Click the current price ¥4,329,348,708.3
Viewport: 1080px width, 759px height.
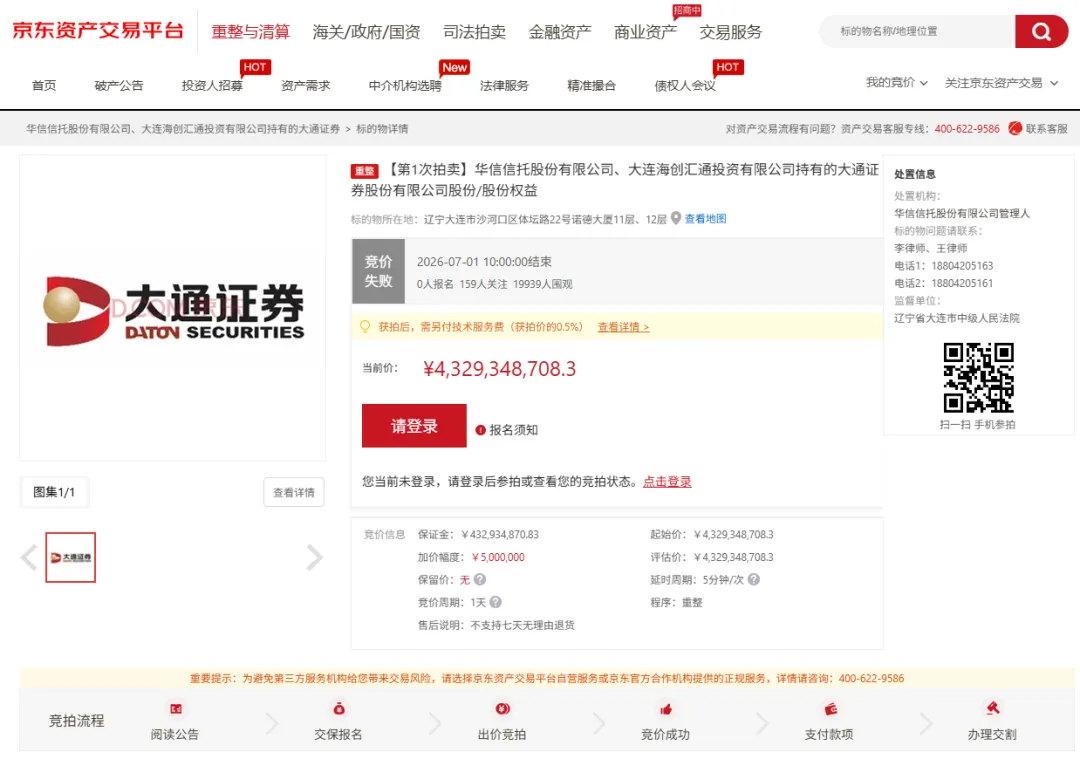coord(499,368)
